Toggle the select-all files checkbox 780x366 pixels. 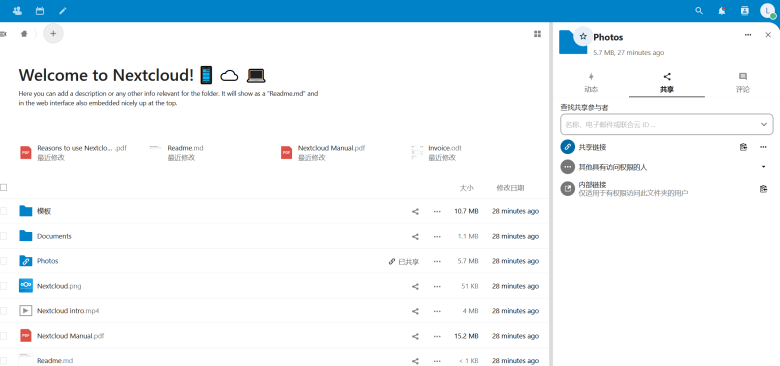click(x=3, y=187)
